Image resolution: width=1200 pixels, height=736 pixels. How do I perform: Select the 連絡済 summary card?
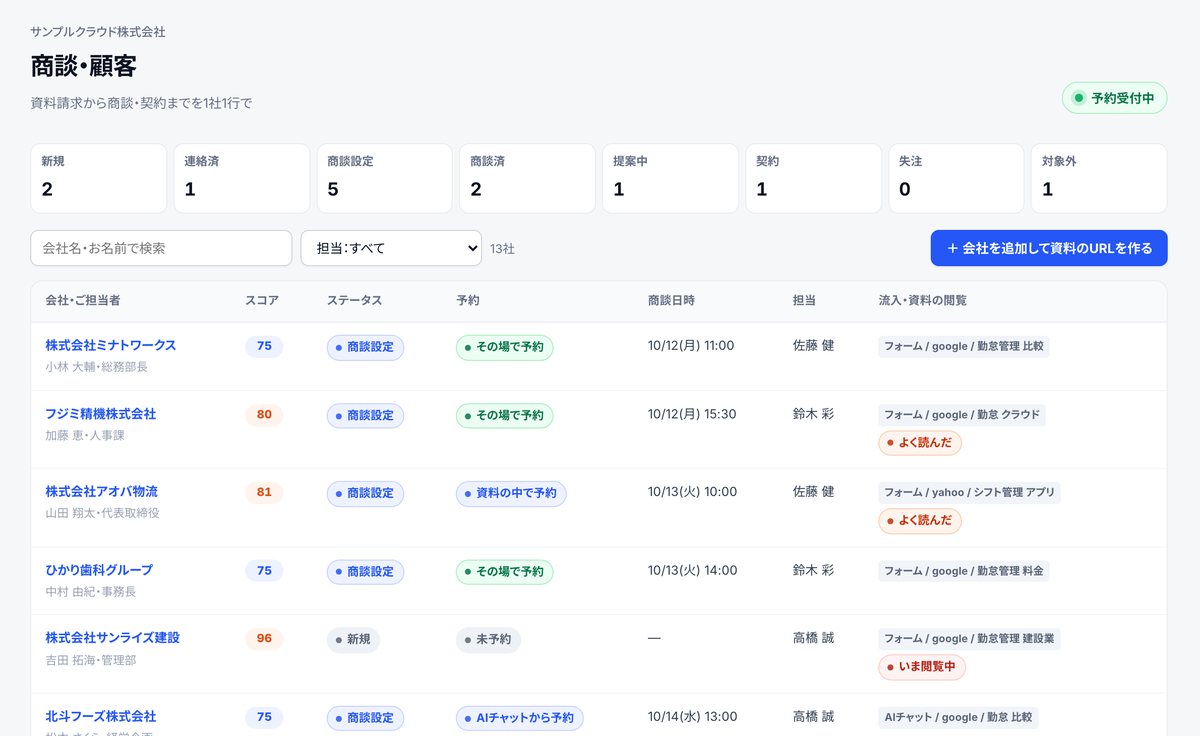click(x=242, y=178)
